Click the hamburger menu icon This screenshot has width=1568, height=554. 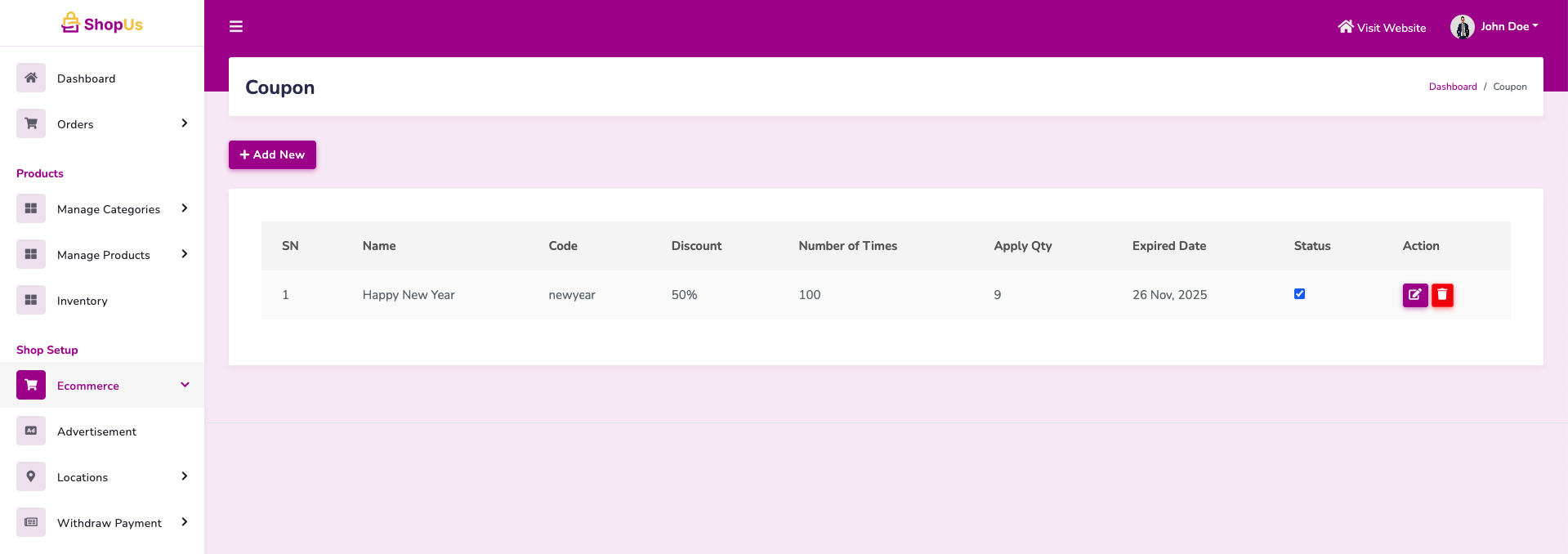point(236,27)
